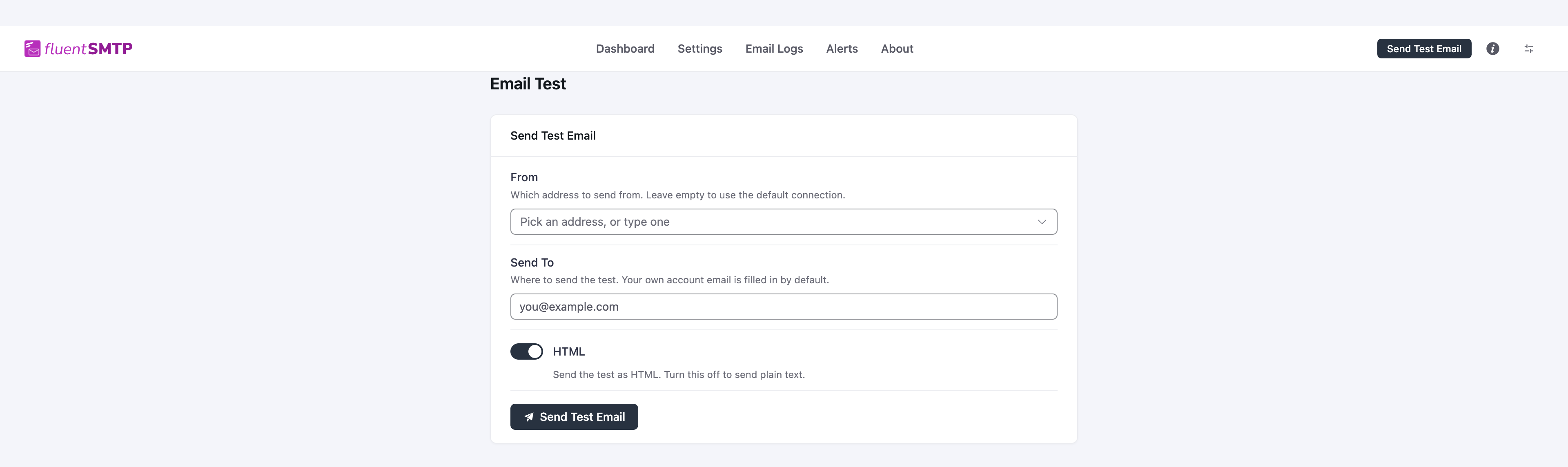Image resolution: width=1568 pixels, height=467 pixels.
Task: Click the fluentSMTP logo
Action: pyautogui.click(x=78, y=49)
